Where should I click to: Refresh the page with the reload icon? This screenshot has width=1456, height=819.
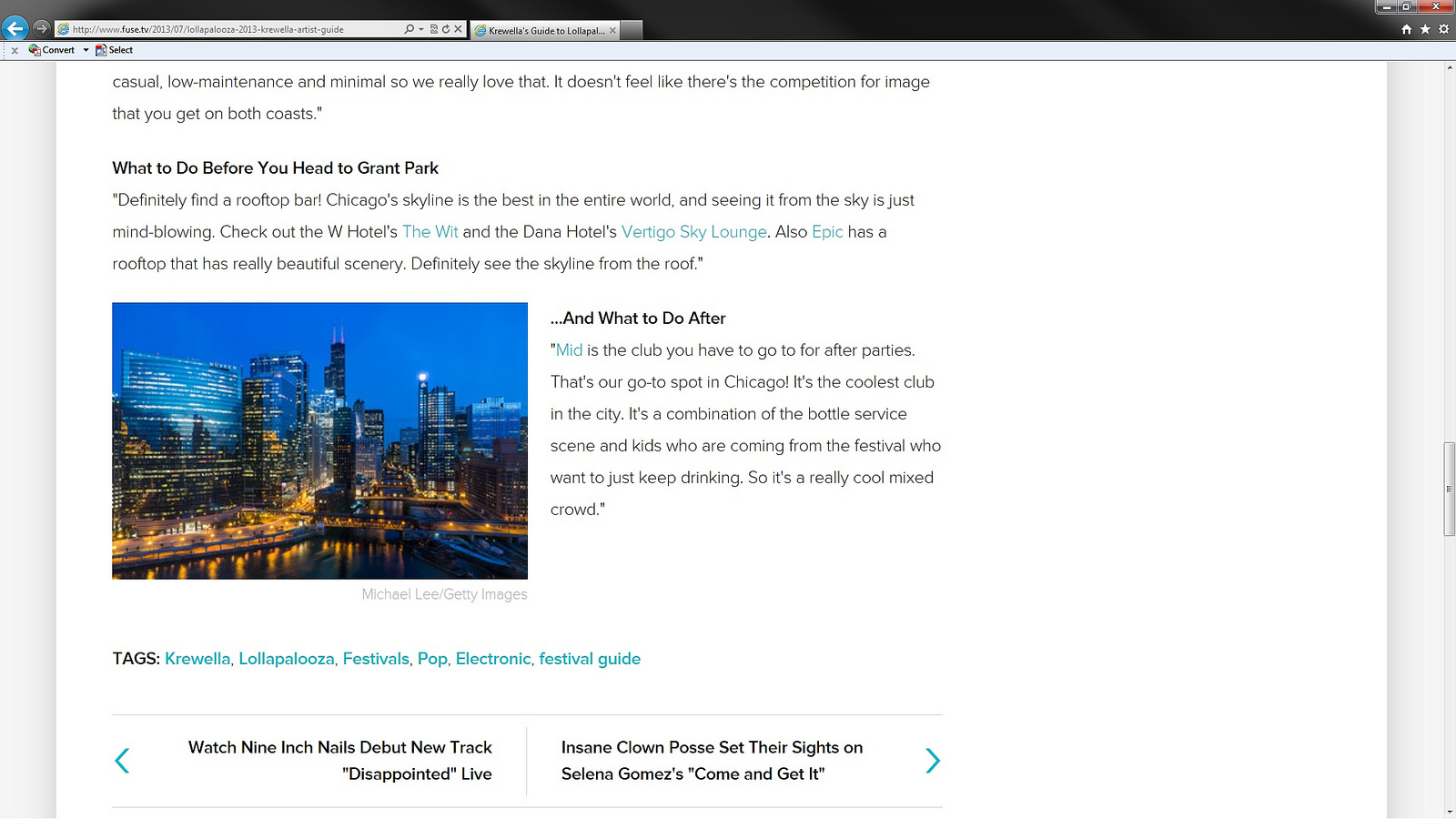(x=446, y=29)
